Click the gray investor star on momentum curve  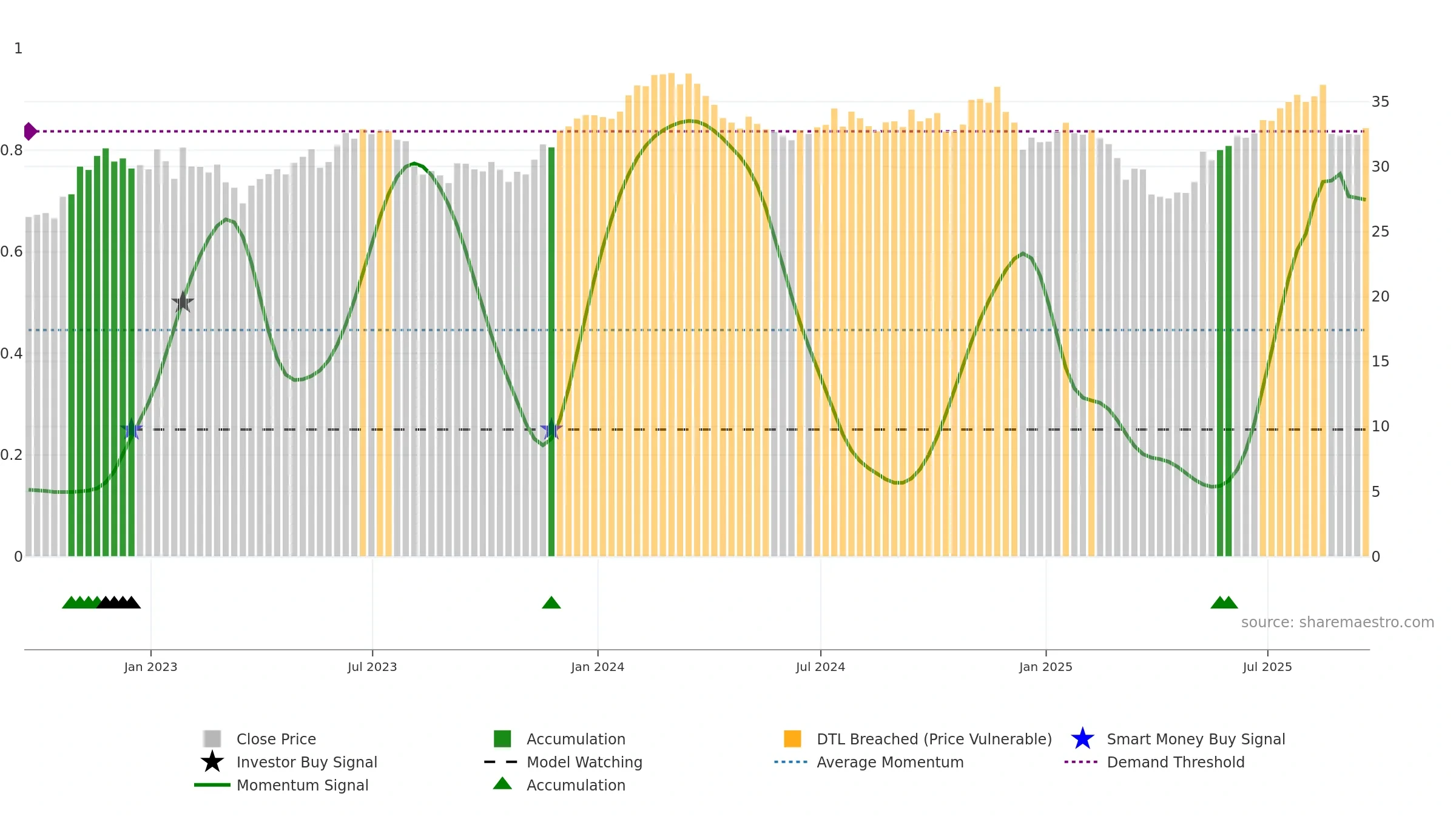click(183, 302)
